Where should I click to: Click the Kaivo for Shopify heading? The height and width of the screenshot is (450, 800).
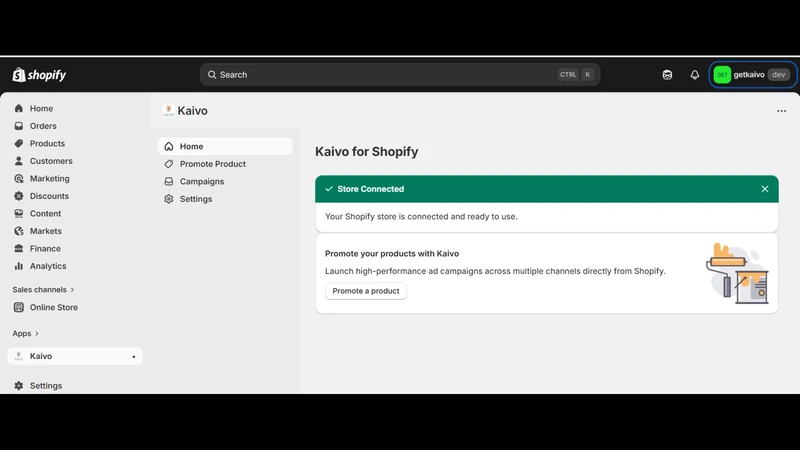[366, 152]
